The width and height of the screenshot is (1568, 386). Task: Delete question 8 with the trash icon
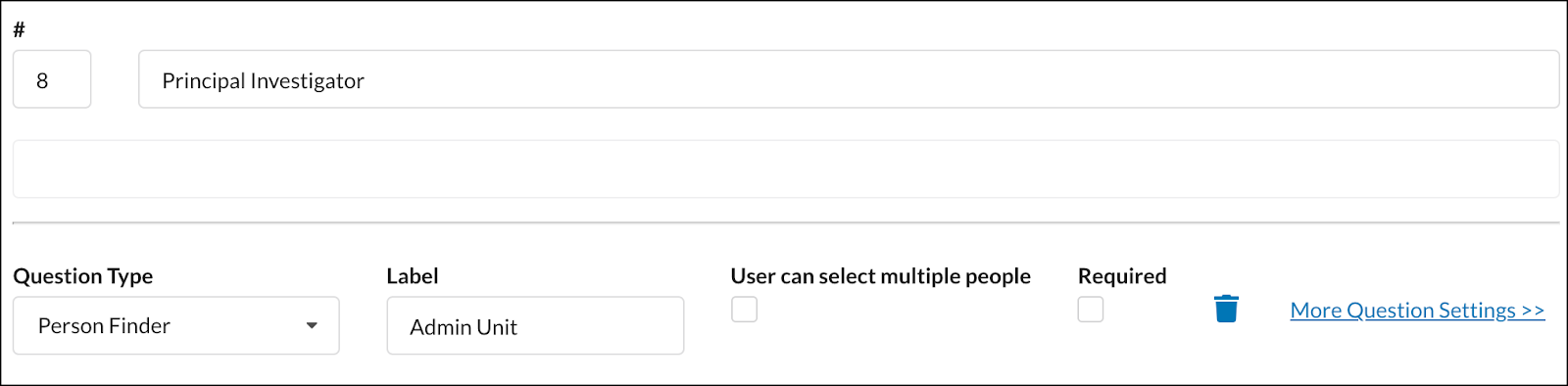1226,309
